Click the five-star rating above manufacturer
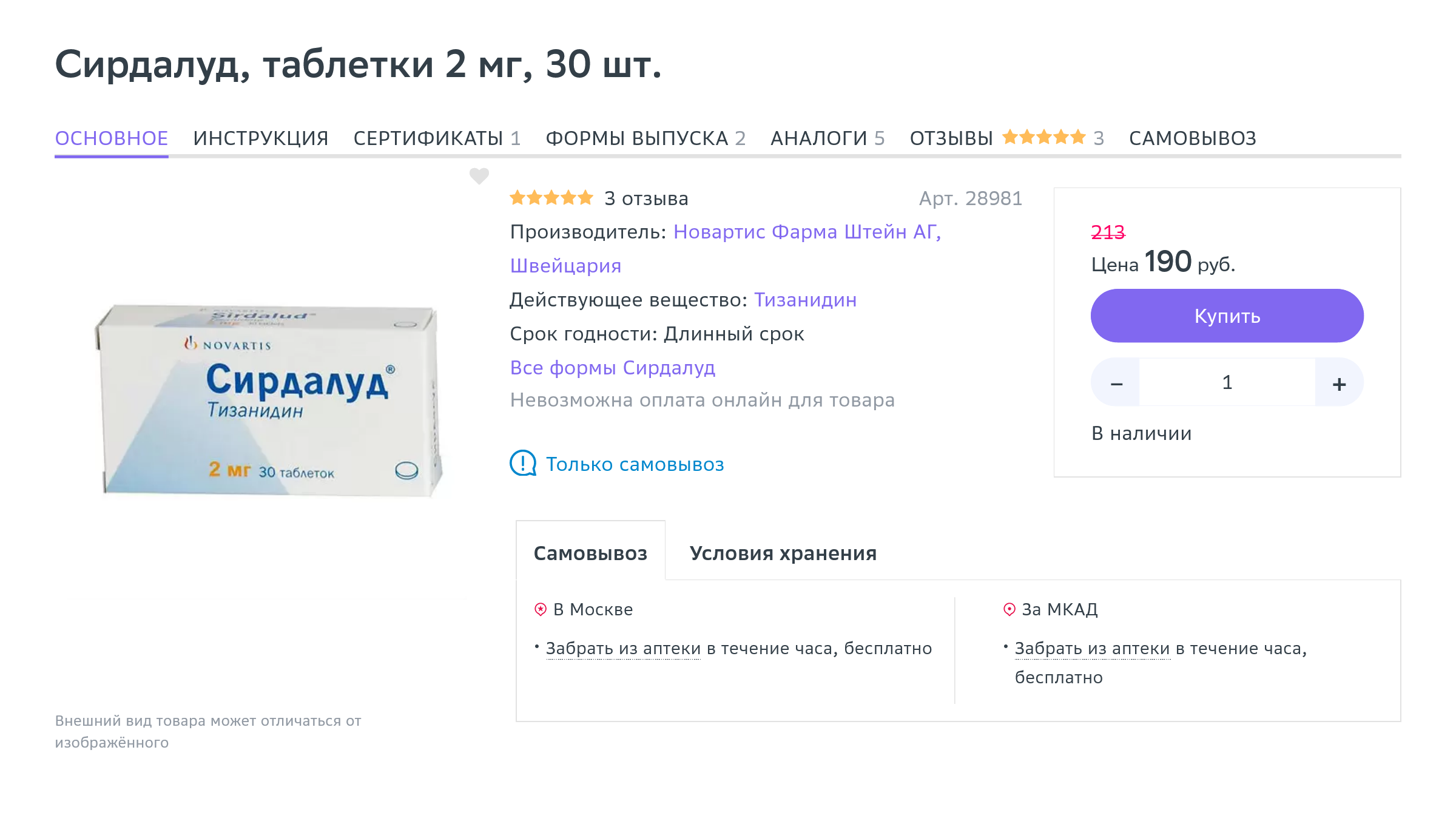This screenshot has height=818, width=1456. tap(551, 198)
